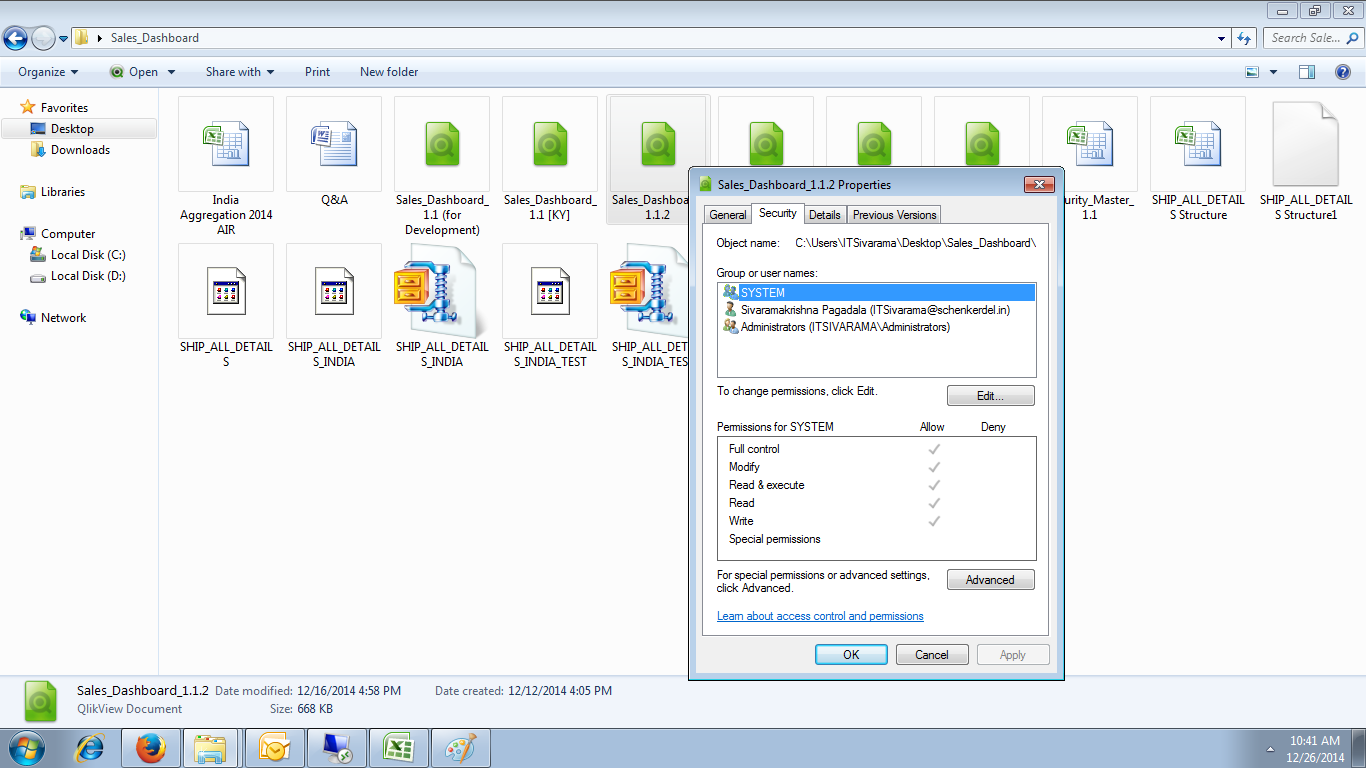
Task: Click the Explorer Back arrow button
Action: 16,38
